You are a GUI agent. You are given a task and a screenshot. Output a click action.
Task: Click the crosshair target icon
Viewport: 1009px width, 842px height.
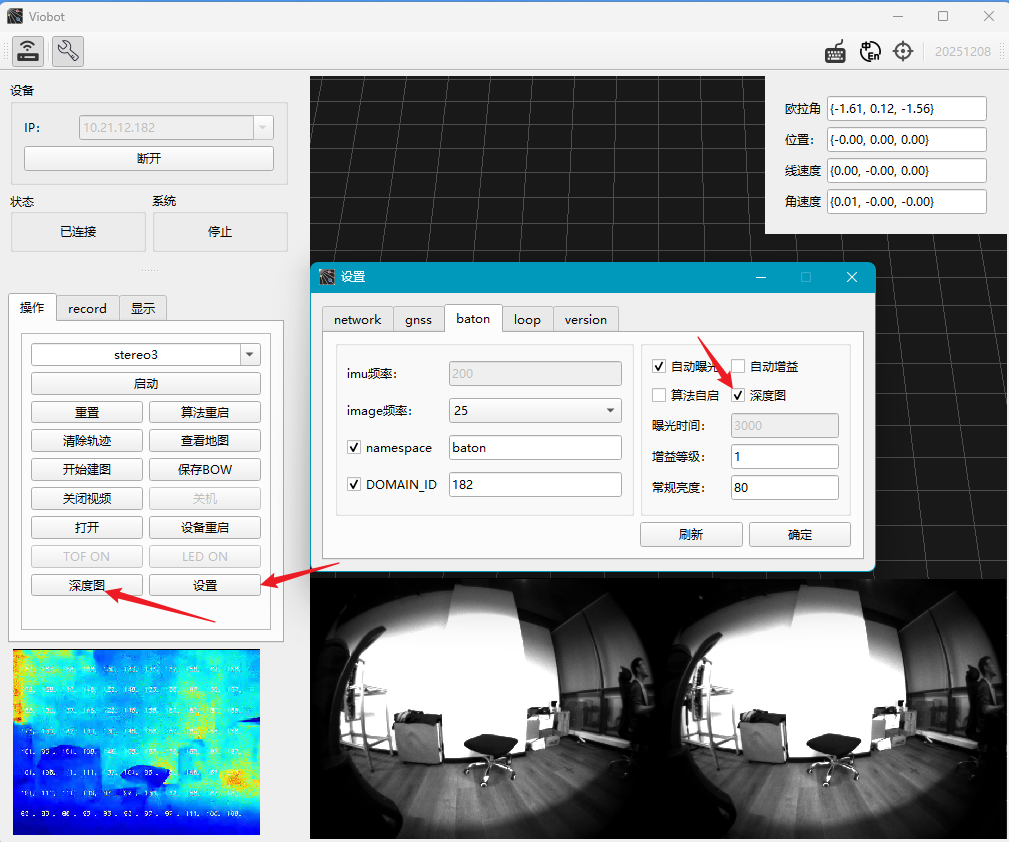[903, 51]
